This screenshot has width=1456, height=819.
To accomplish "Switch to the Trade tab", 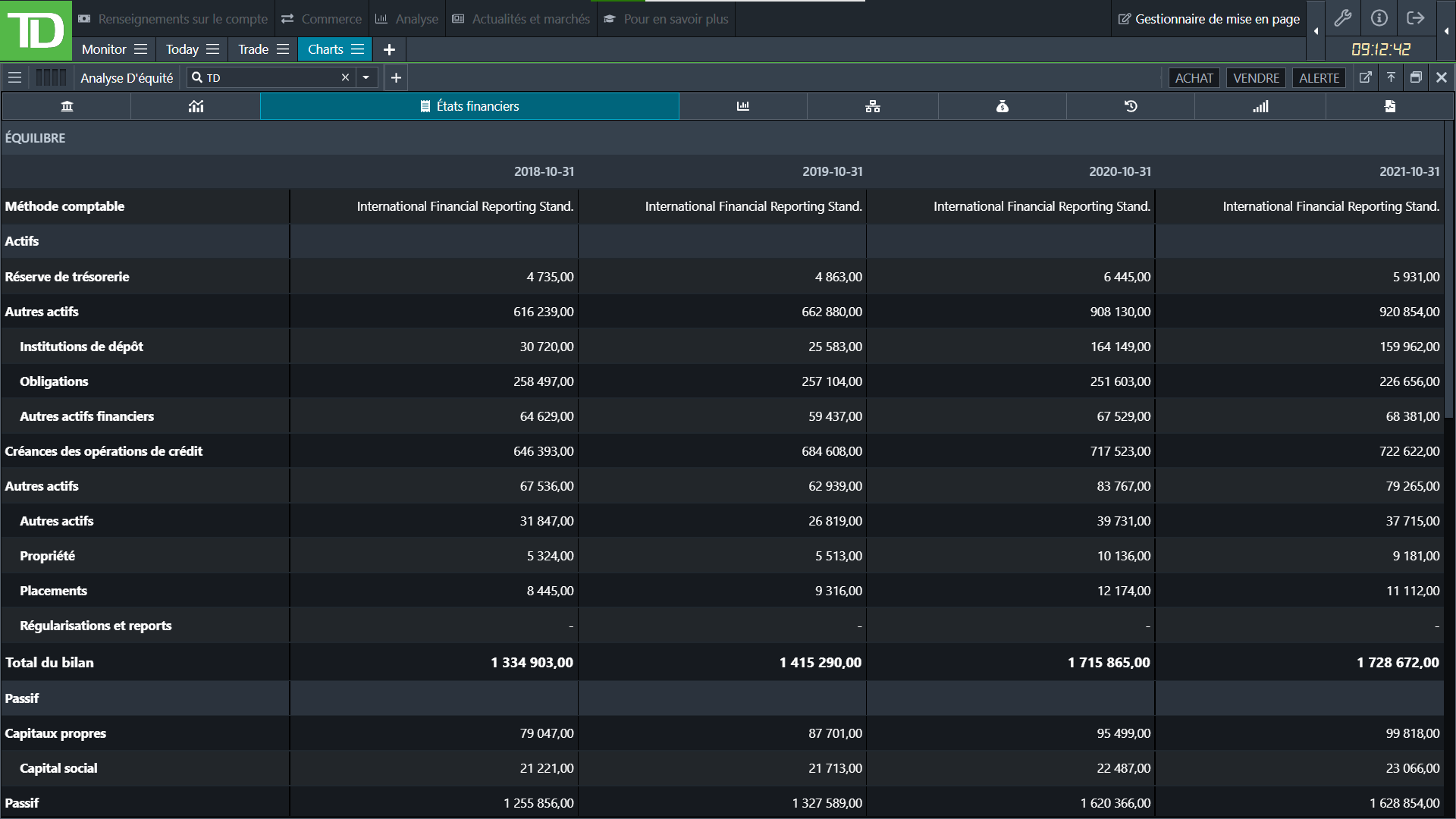I will point(253,49).
